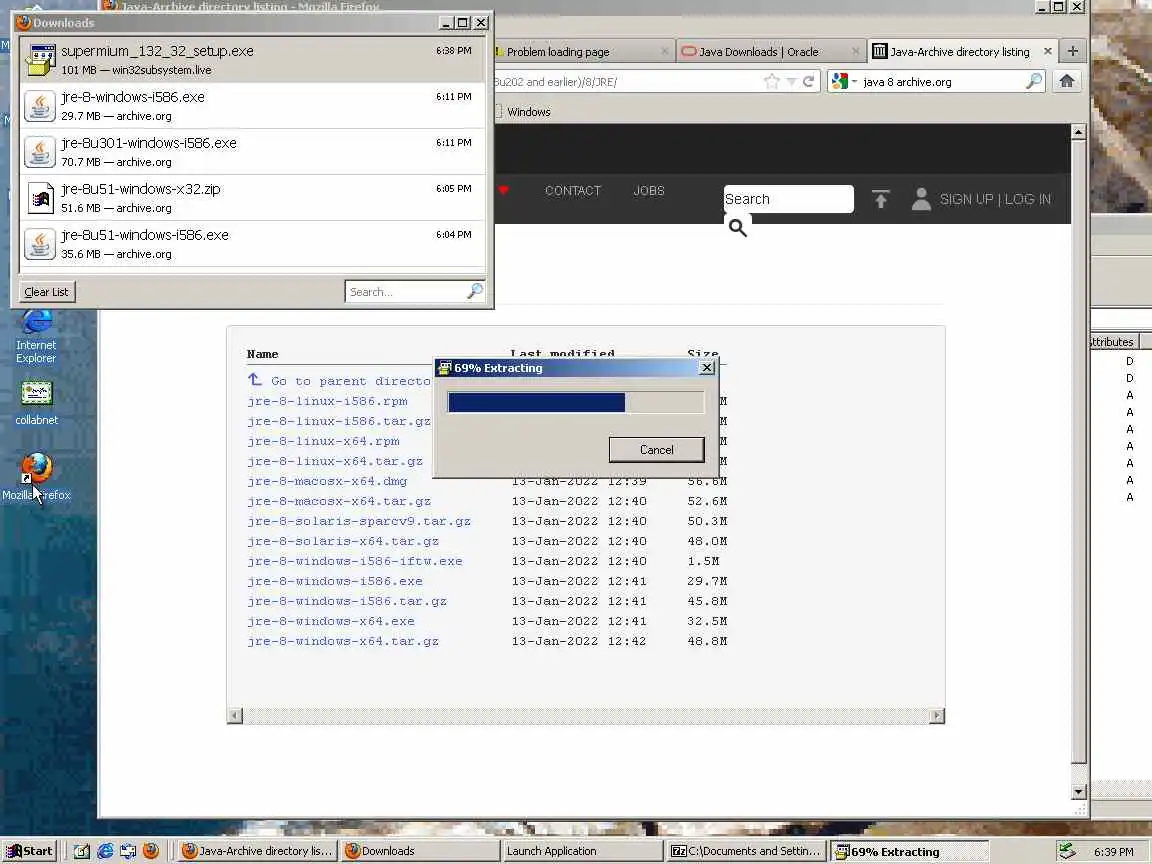Click the parent directory up-arrow icon
This screenshot has width=1152, height=864.
click(255, 379)
